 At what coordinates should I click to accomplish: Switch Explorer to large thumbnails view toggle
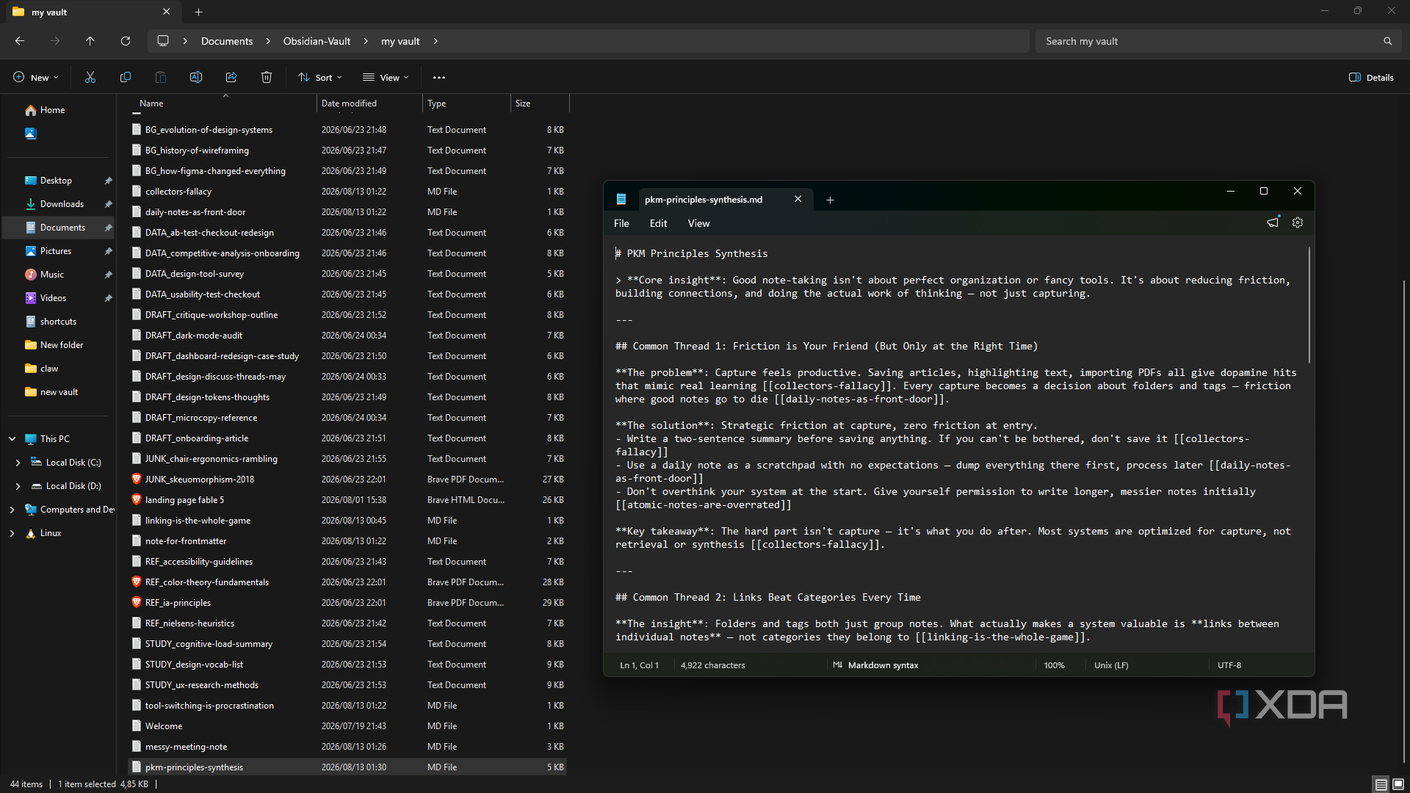coord(1398,785)
